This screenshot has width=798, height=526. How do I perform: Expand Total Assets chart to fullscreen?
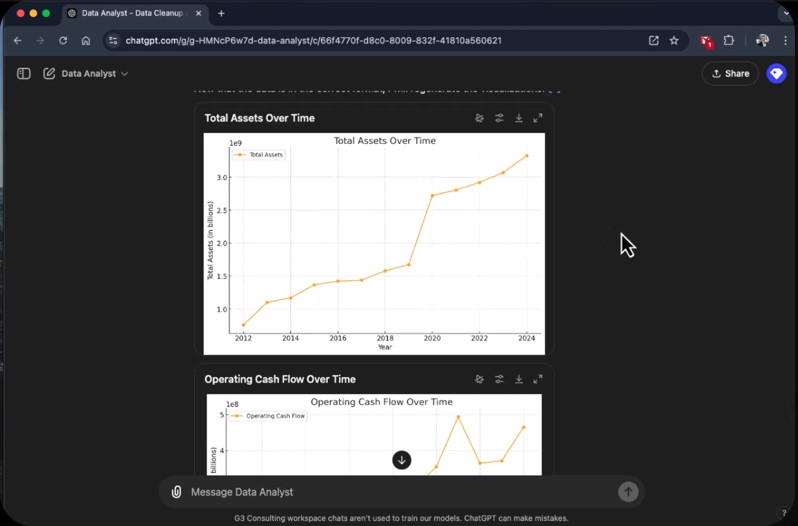(x=538, y=118)
